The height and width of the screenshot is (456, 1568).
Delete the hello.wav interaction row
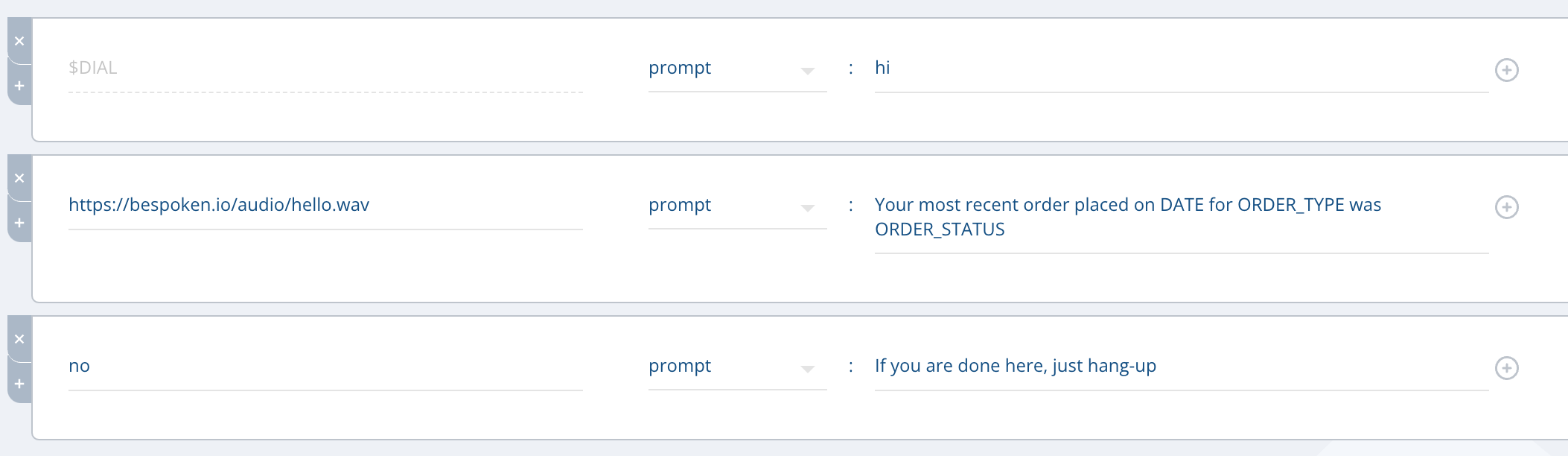[19, 178]
